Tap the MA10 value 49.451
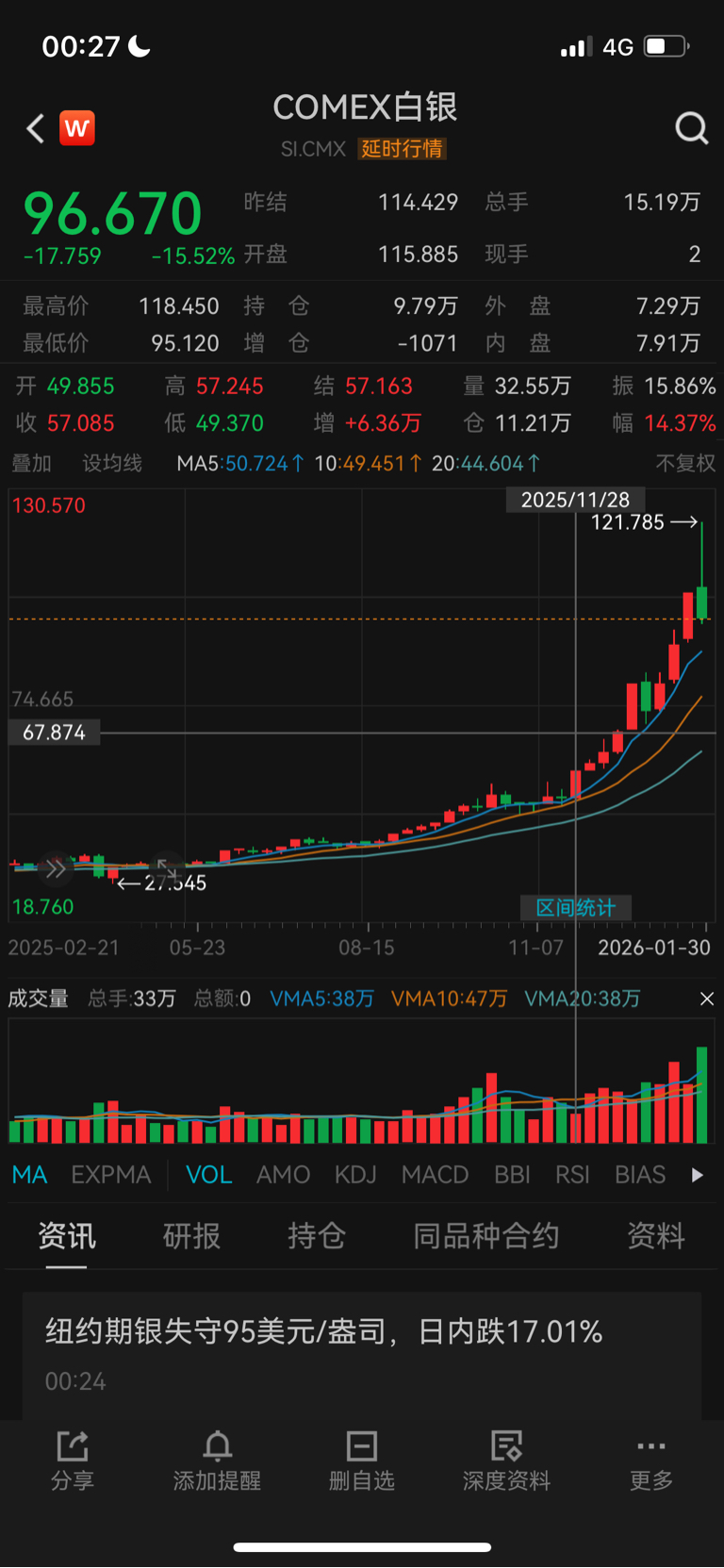 tap(372, 463)
